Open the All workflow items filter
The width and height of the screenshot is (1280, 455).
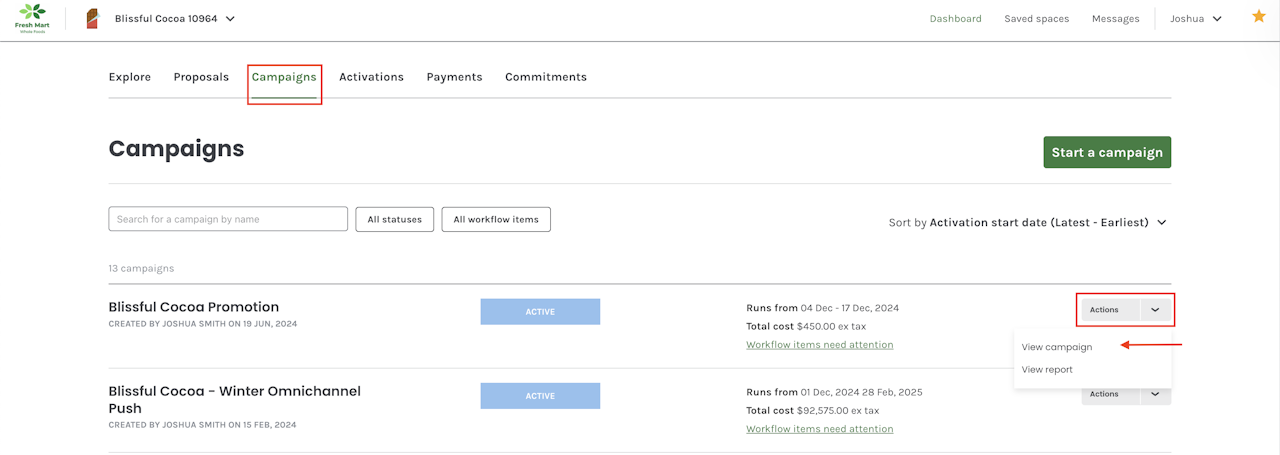pyautogui.click(x=496, y=219)
